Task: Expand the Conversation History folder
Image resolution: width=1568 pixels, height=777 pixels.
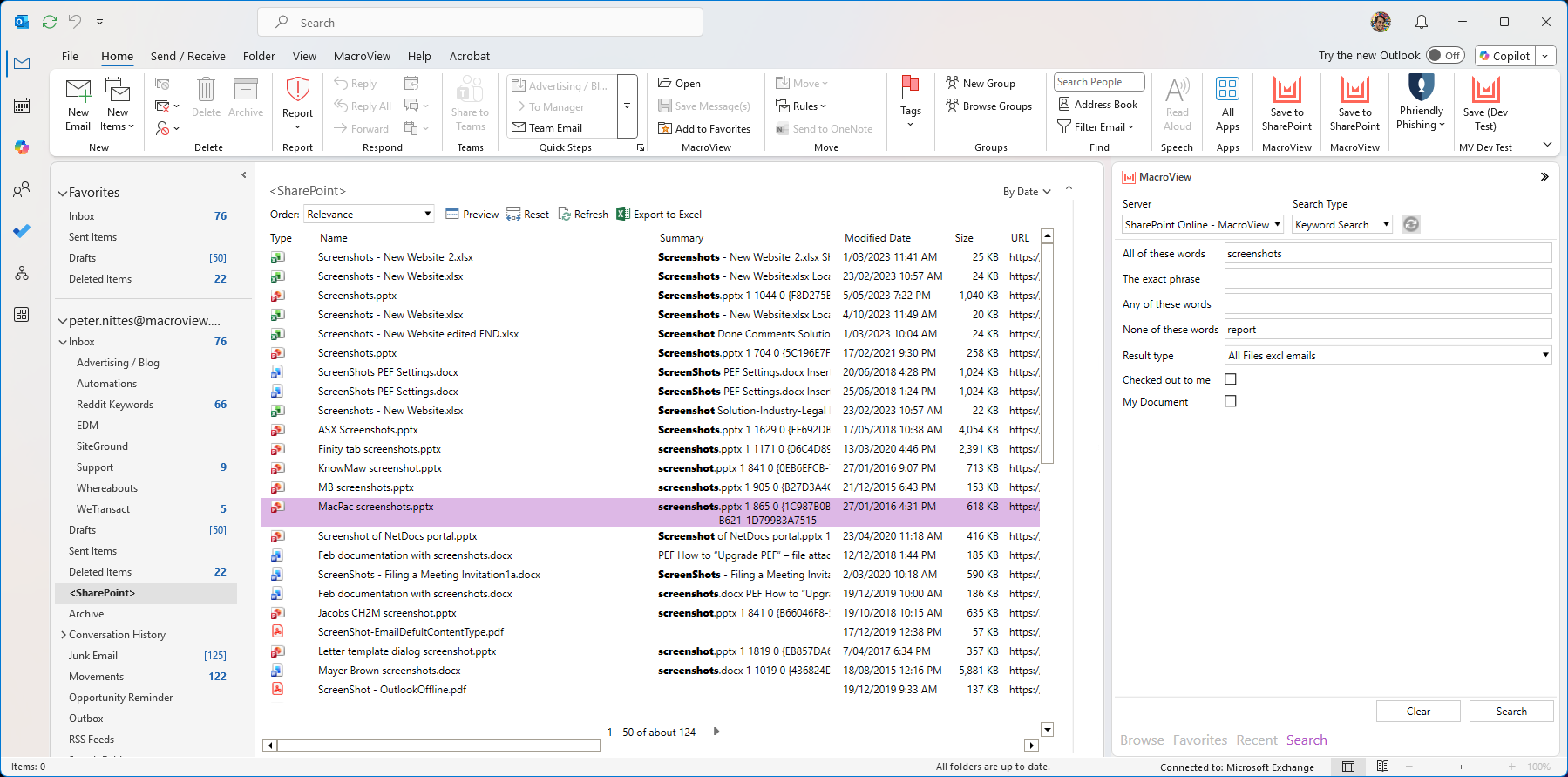Action: pyautogui.click(x=64, y=635)
